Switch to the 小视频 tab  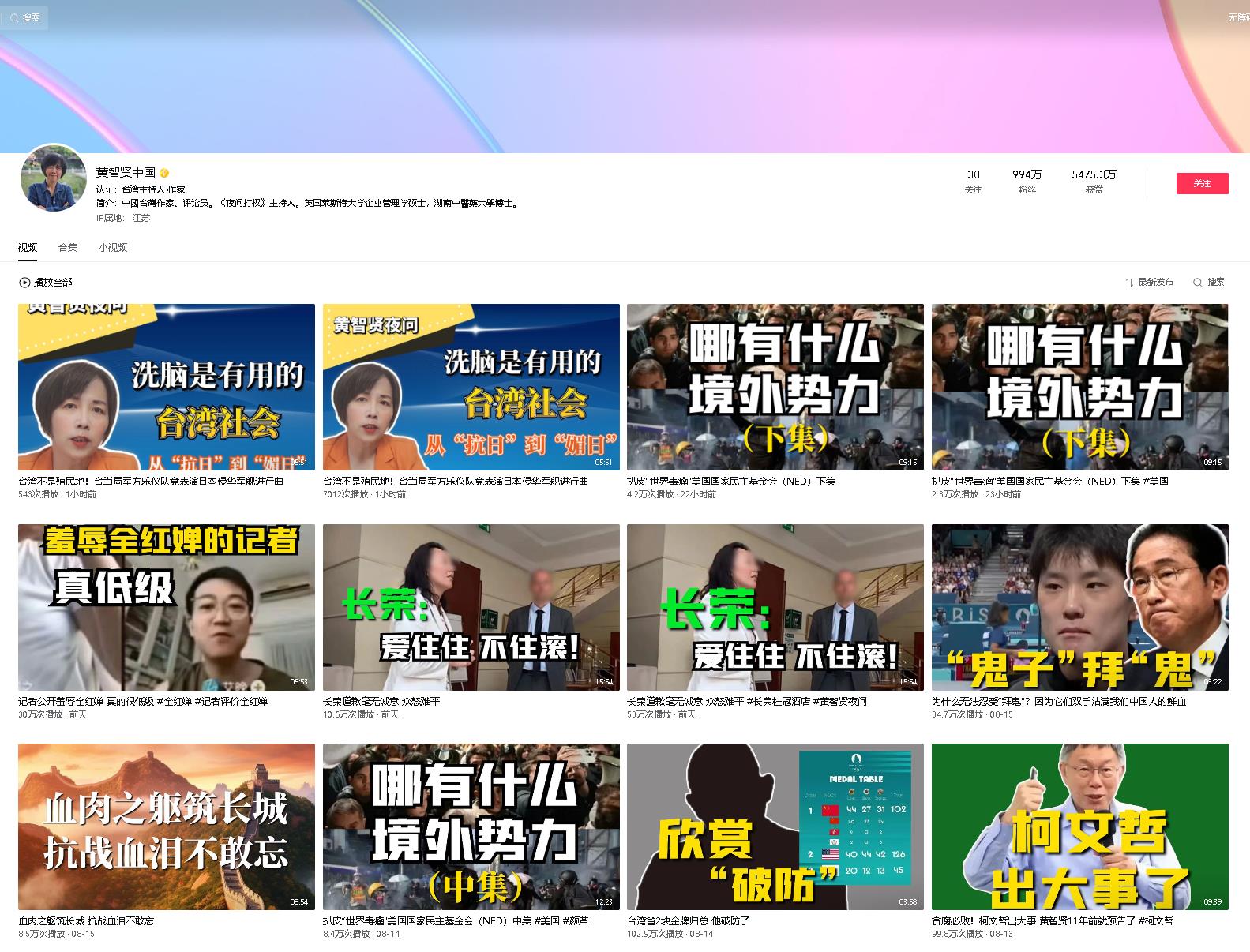click(x=113, y=247)
